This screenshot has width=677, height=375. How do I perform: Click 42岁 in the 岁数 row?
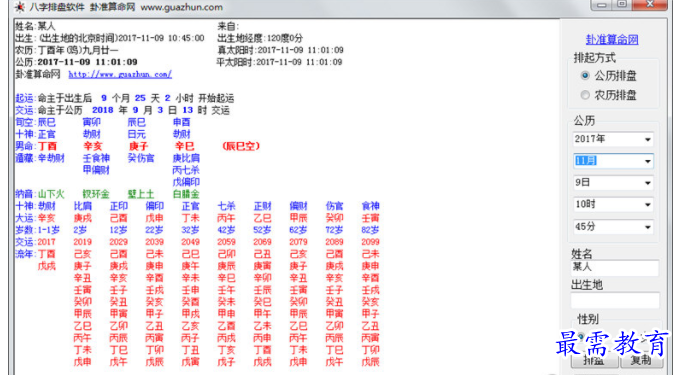[226, 230]
